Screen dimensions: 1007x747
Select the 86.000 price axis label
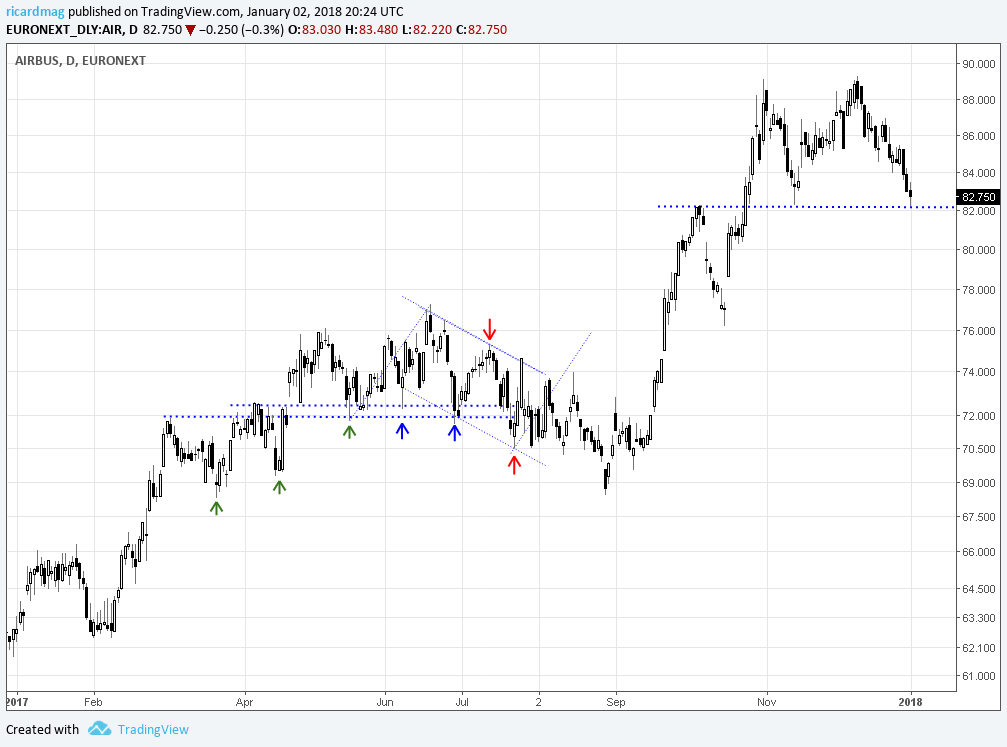pyautogui.click(x=979, y=136)
